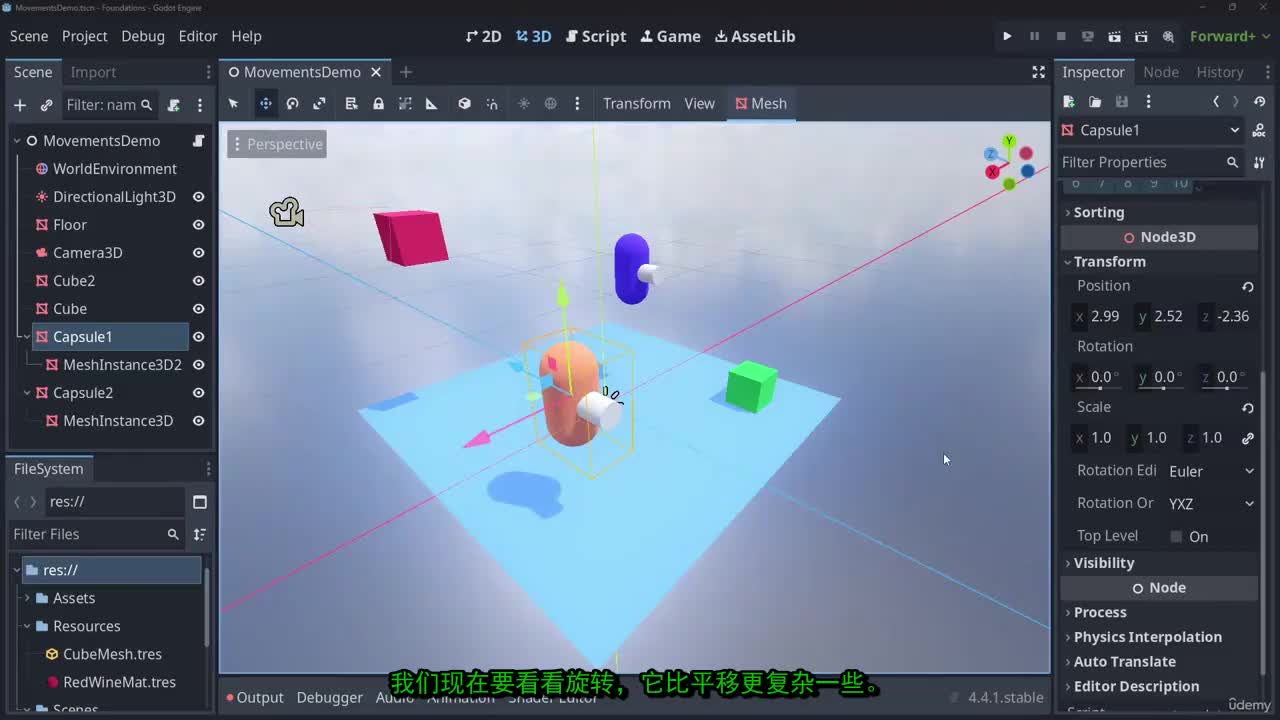Click the Run Current Scene icon
The height and width of the screenshot is (720, 1280).
pyautogui.click(x=1115, y=36)
